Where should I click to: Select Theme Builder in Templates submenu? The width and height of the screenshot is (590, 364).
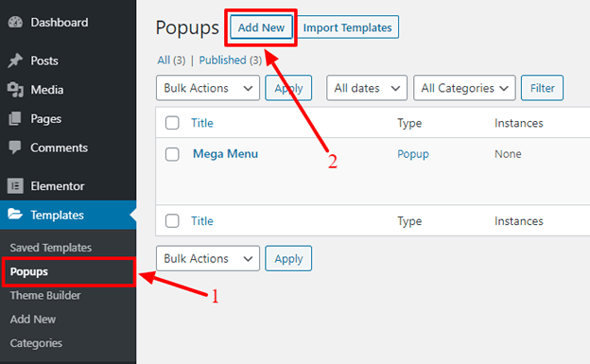(45, 295)
